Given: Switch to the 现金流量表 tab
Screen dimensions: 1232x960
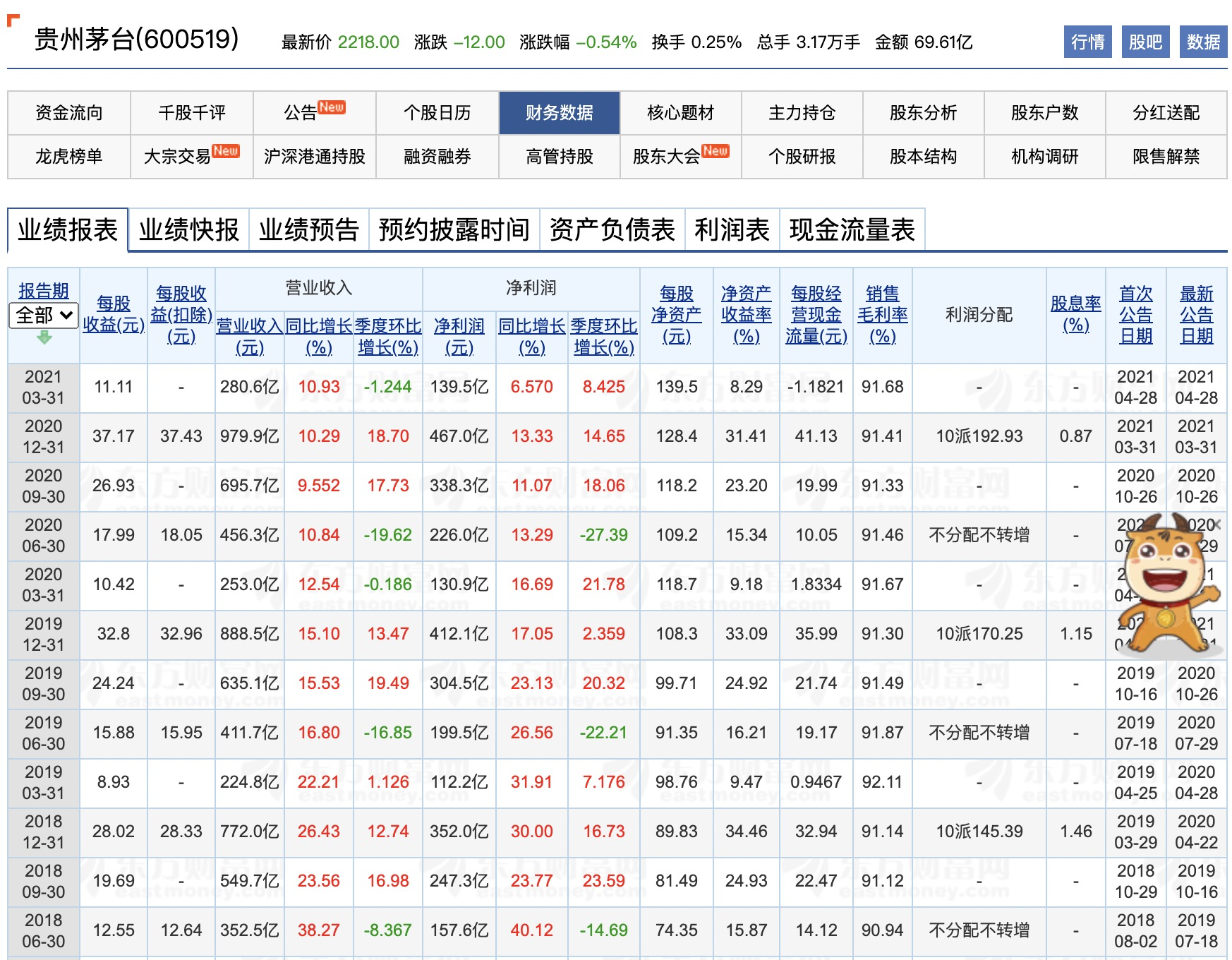Looking at the screenshot, I should 852,230.
